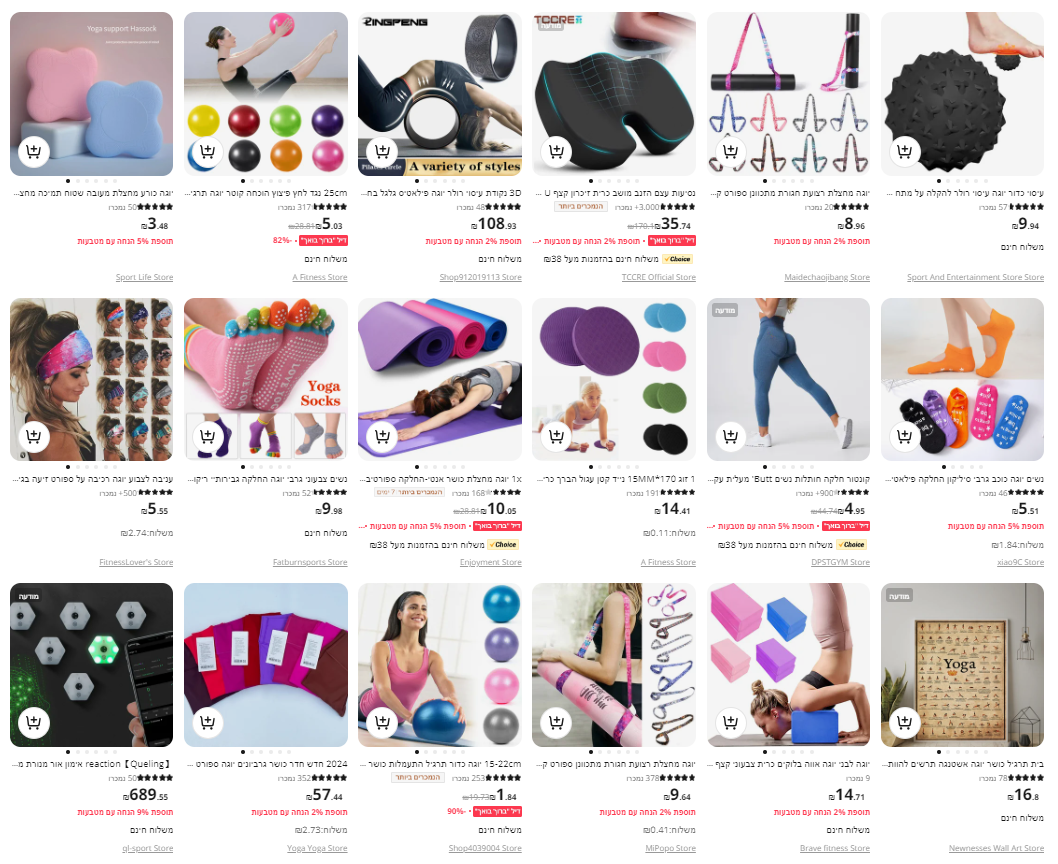This screenshot has width=1058, height=864.
Task: Add the reaction training lights to cart
Action: [x=33, y=722]
